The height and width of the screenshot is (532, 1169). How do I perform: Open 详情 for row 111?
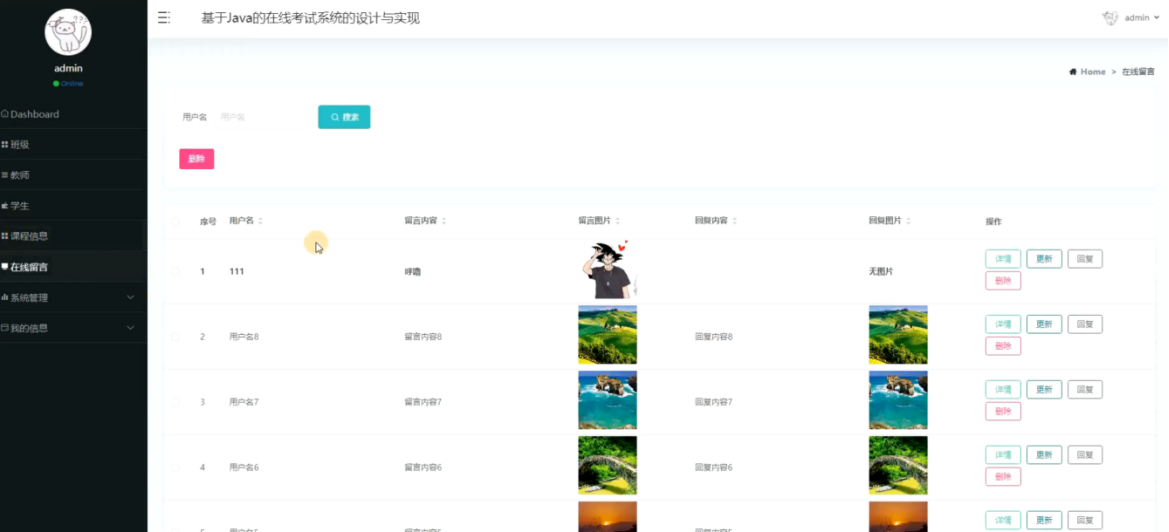coord(1003,259)
